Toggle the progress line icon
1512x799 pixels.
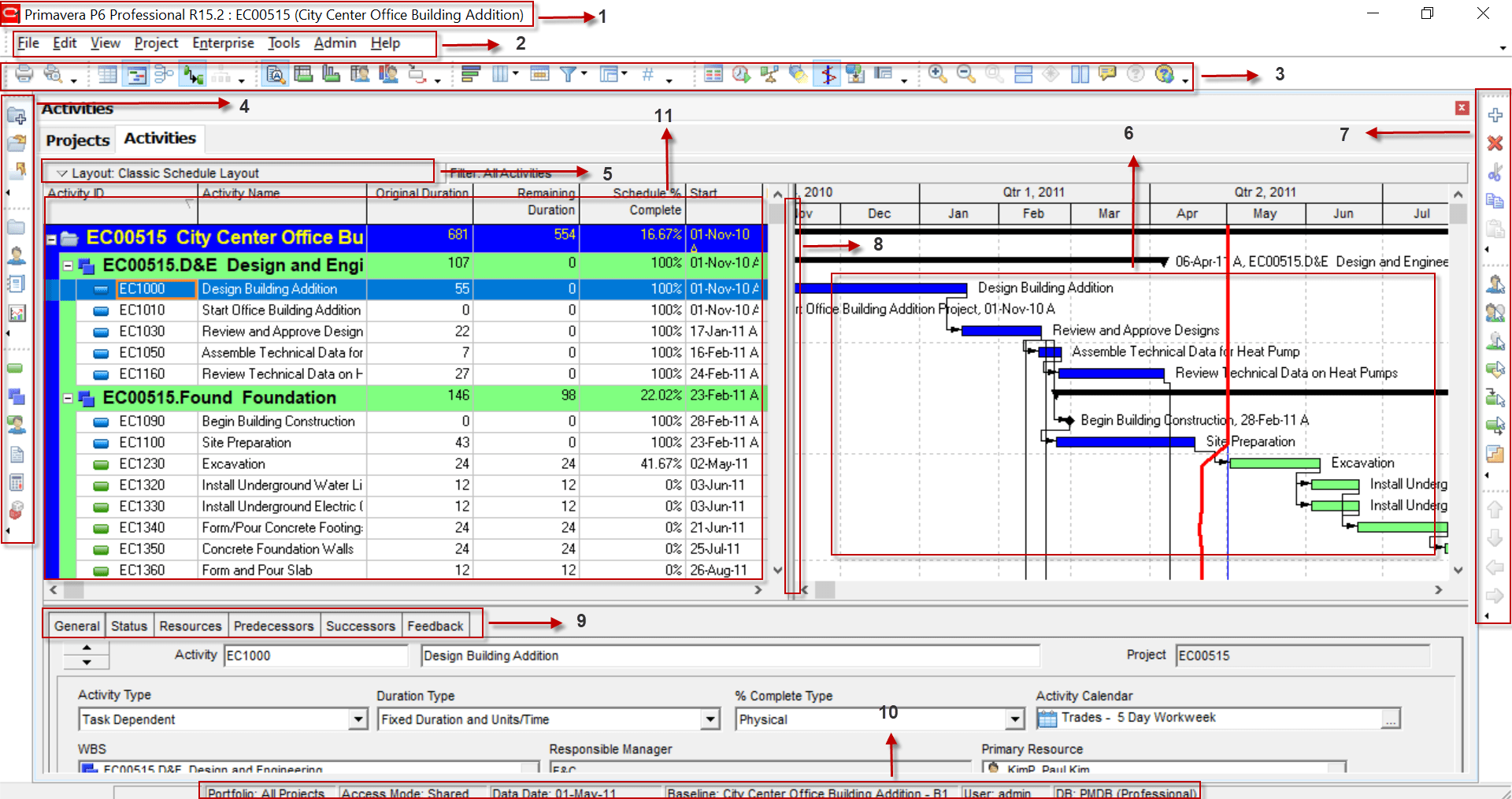click(827, 75)
